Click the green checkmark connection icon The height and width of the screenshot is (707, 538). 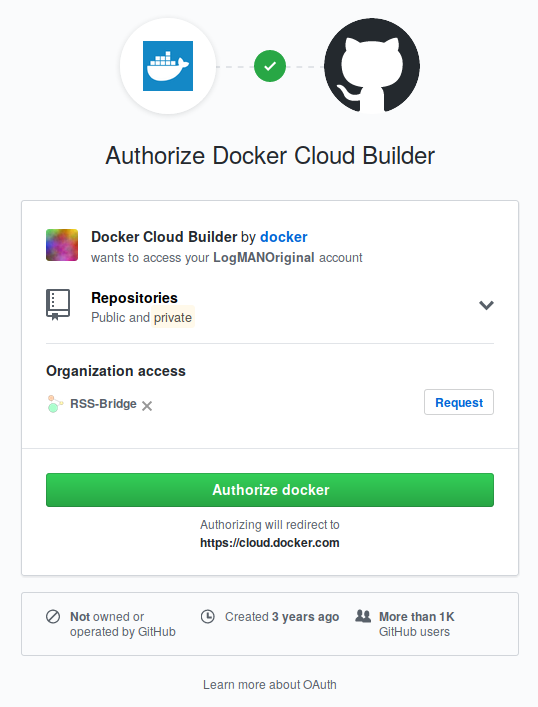(x=270, y=66)
